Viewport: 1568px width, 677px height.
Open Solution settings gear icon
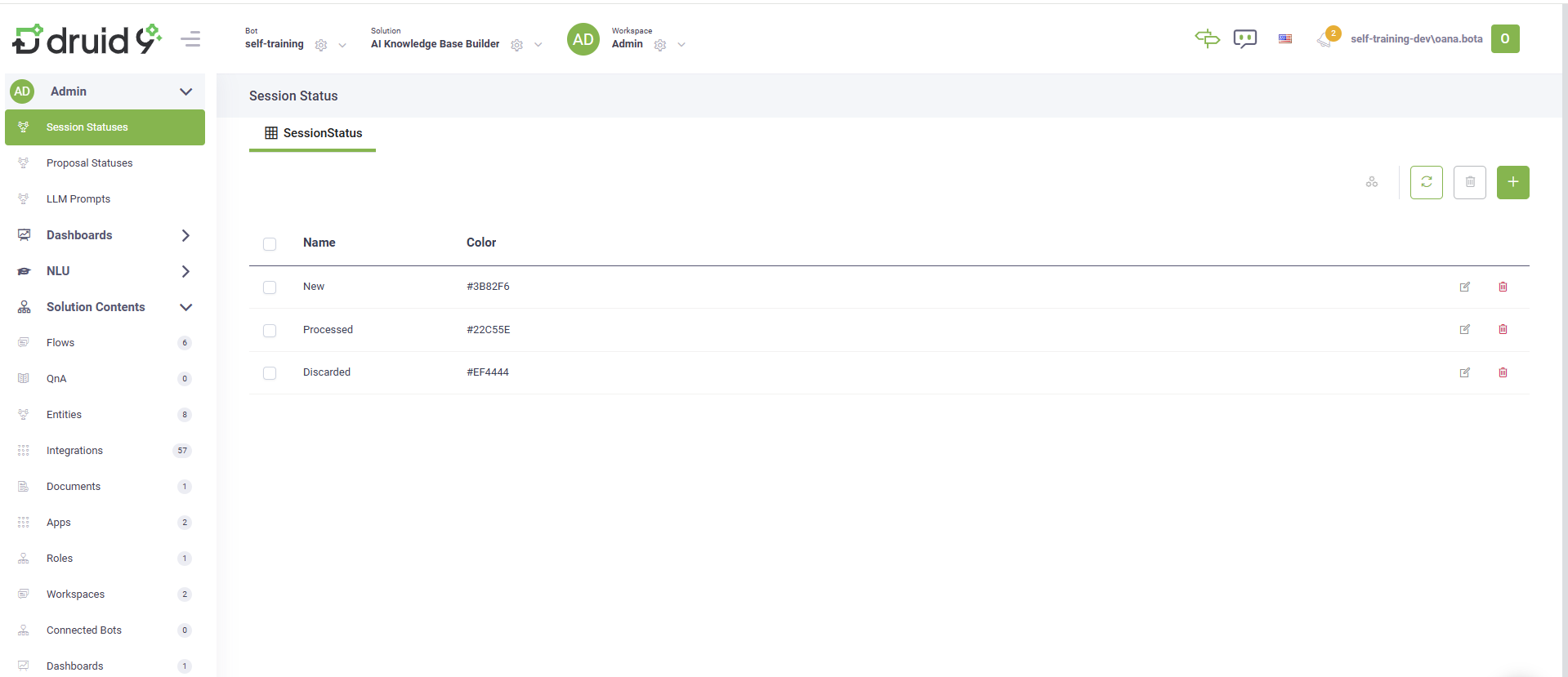(517, 45)
